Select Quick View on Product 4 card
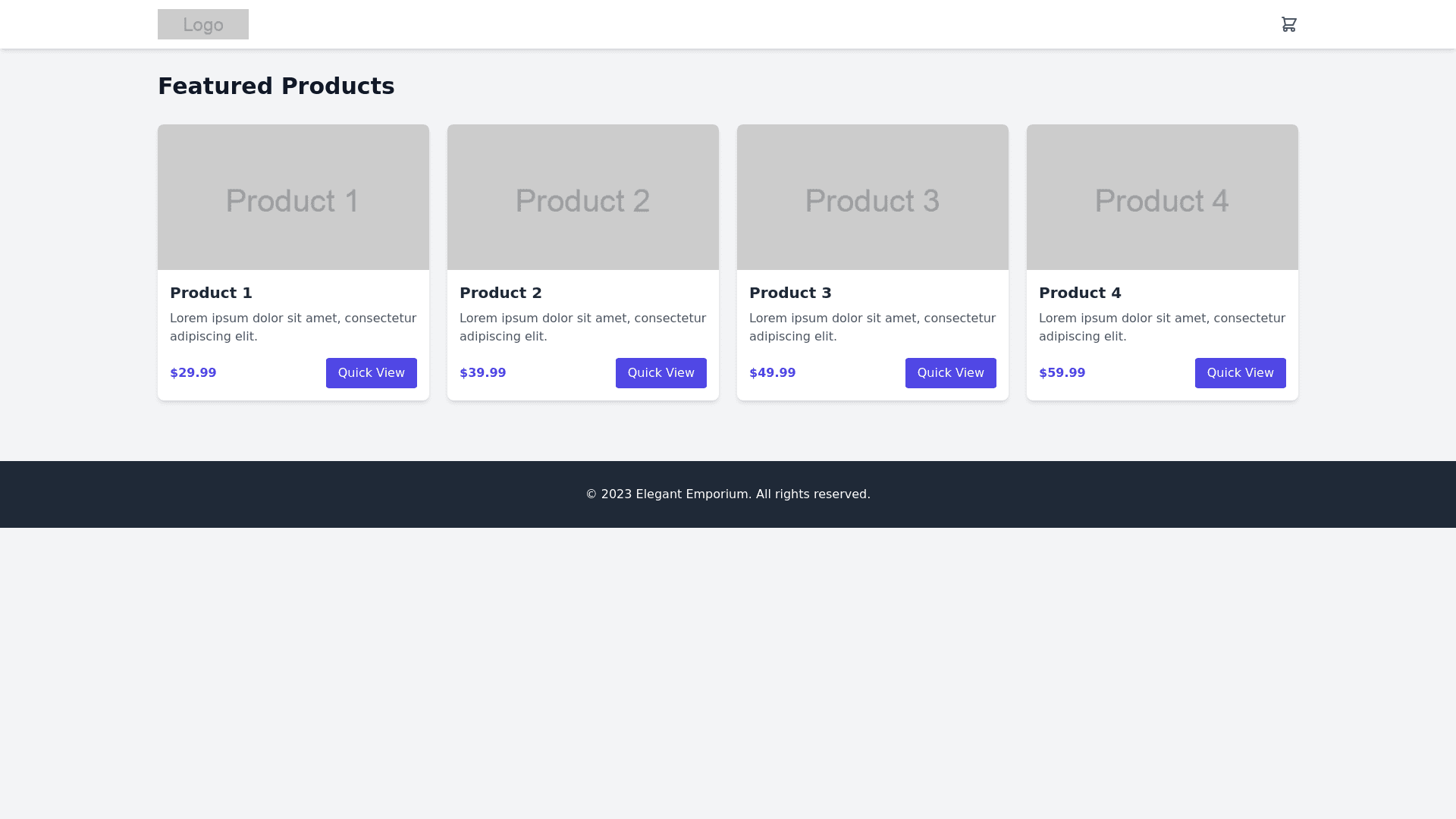Viewport: 1456px width, 819px height. pos(1240,373)
